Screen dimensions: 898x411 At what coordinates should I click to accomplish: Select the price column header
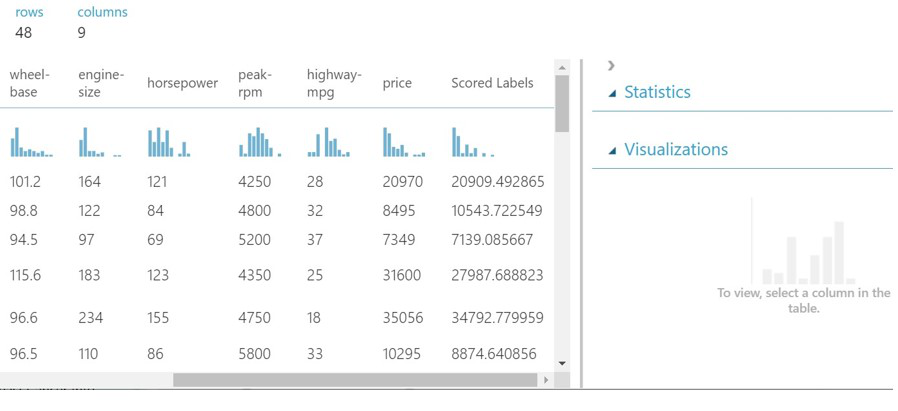click(x=397, y=83)
